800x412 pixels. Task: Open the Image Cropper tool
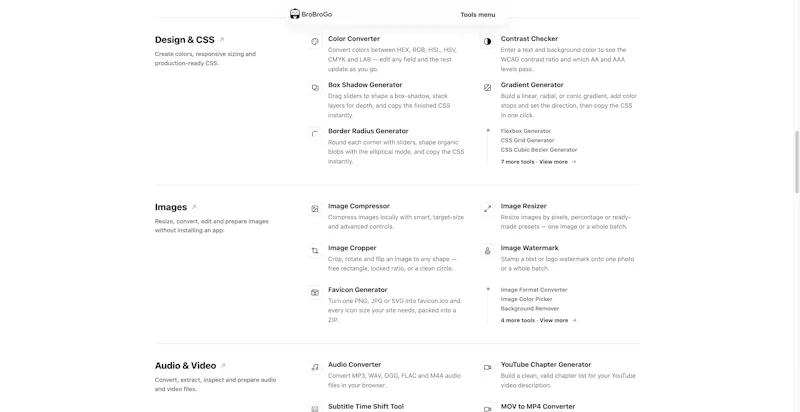pyautogui.click(x=352, y=248)
